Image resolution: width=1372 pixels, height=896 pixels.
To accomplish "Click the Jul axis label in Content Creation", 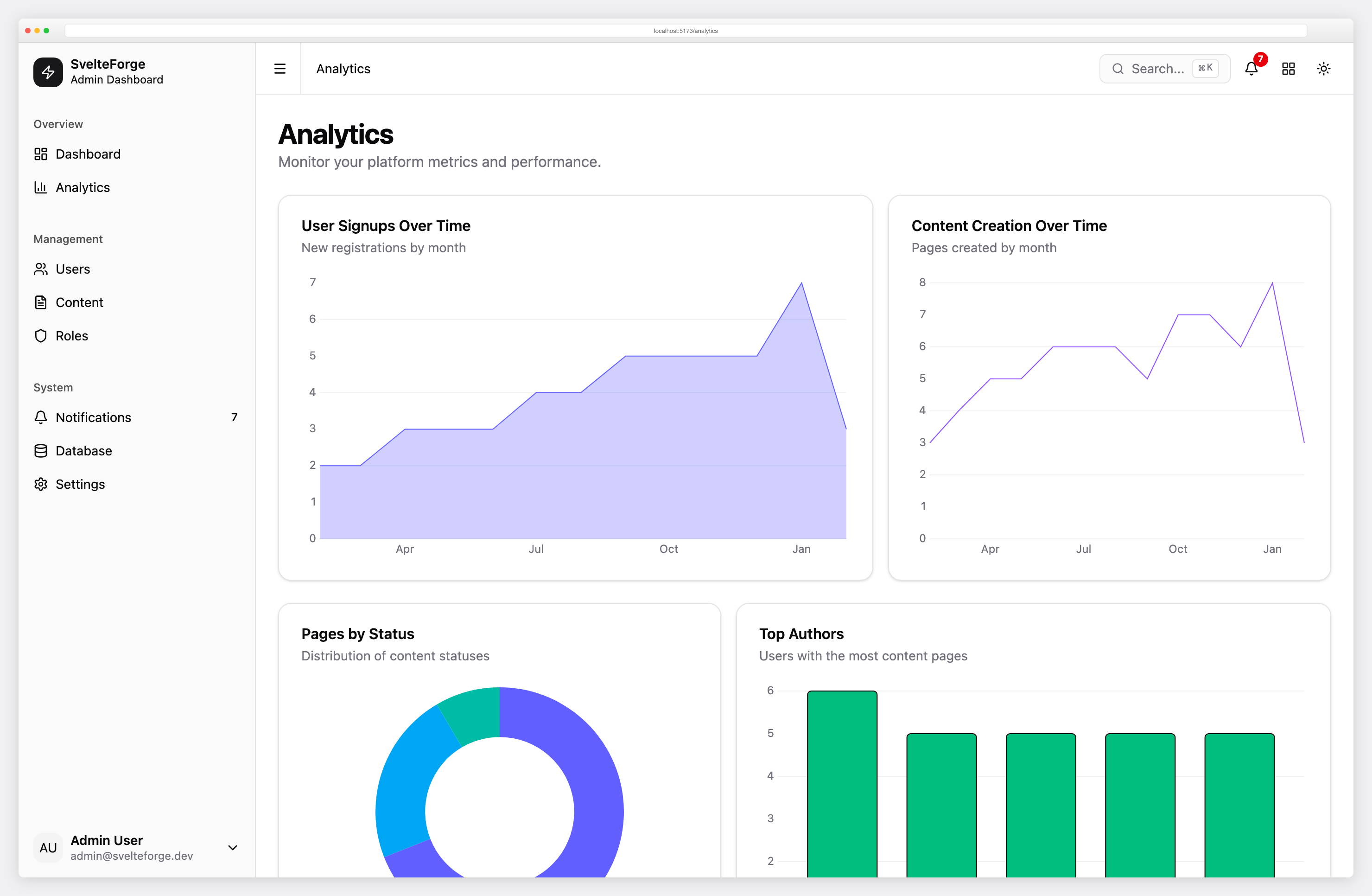I will 1083,549.
